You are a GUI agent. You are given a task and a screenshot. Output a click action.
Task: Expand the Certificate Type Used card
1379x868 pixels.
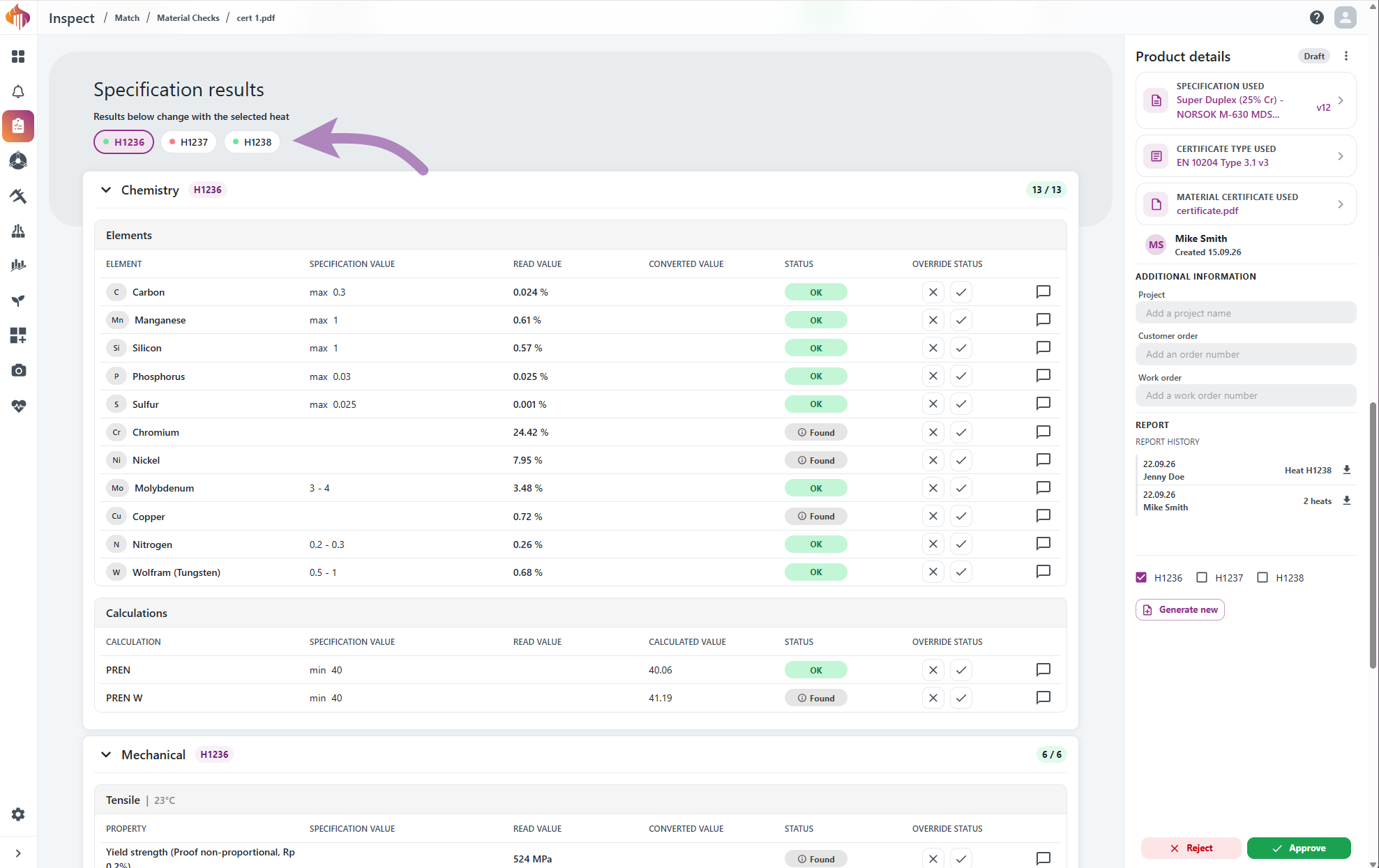click(x=1246, y=156)
